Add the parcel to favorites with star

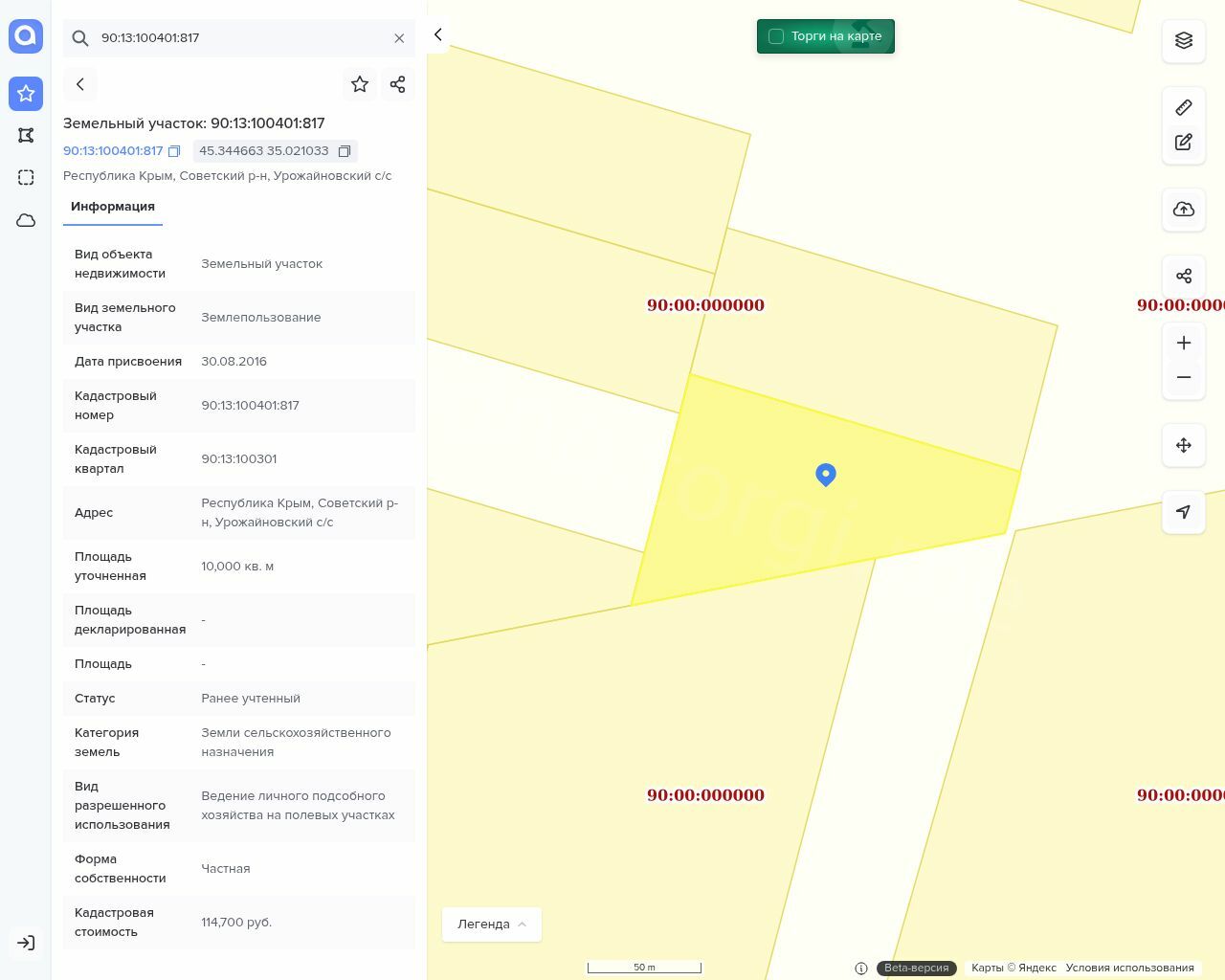(360, 84)
